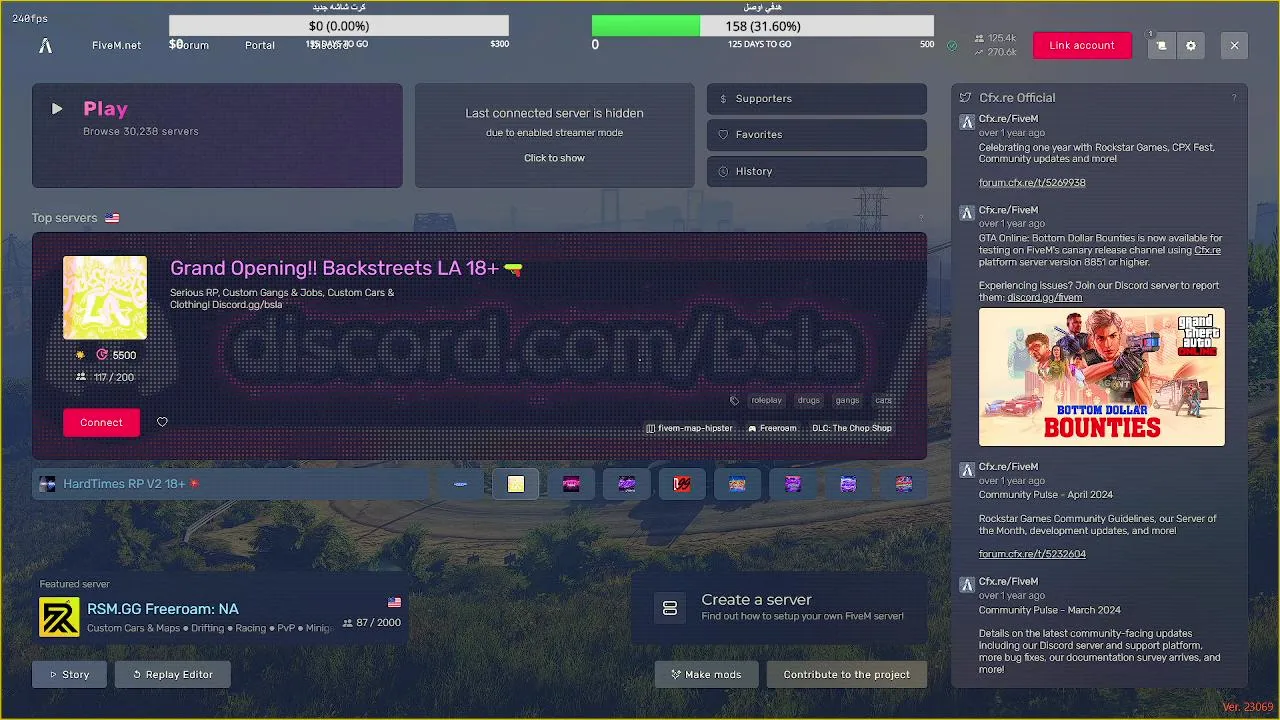
Task: Select the 'cars' tag
Action: click(x=884, y=400)
